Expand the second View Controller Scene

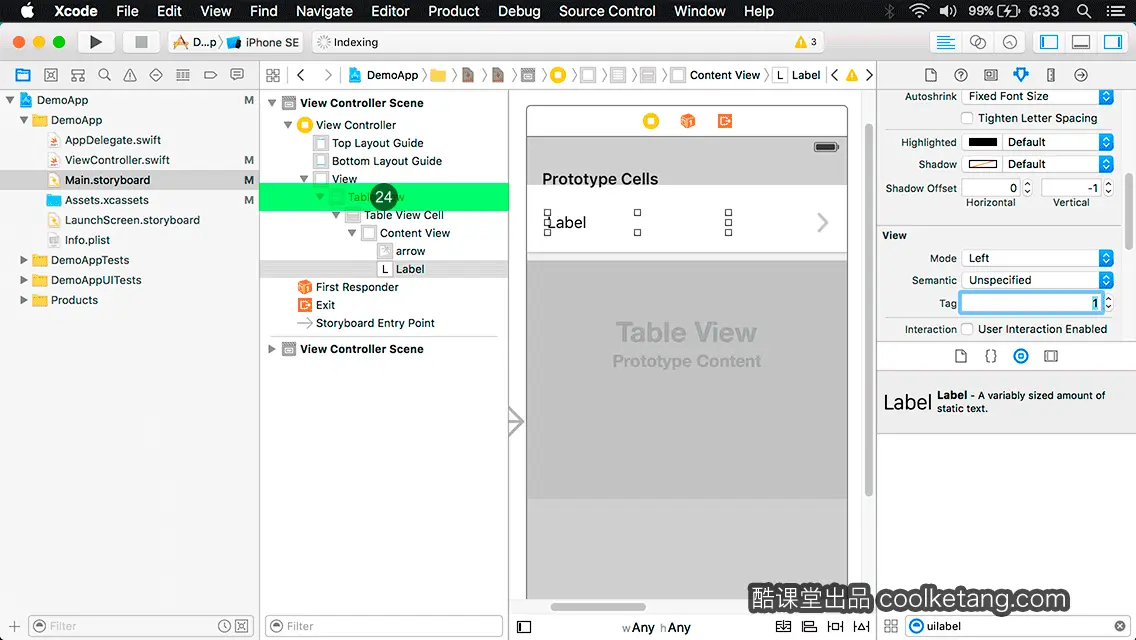point(272,349)
